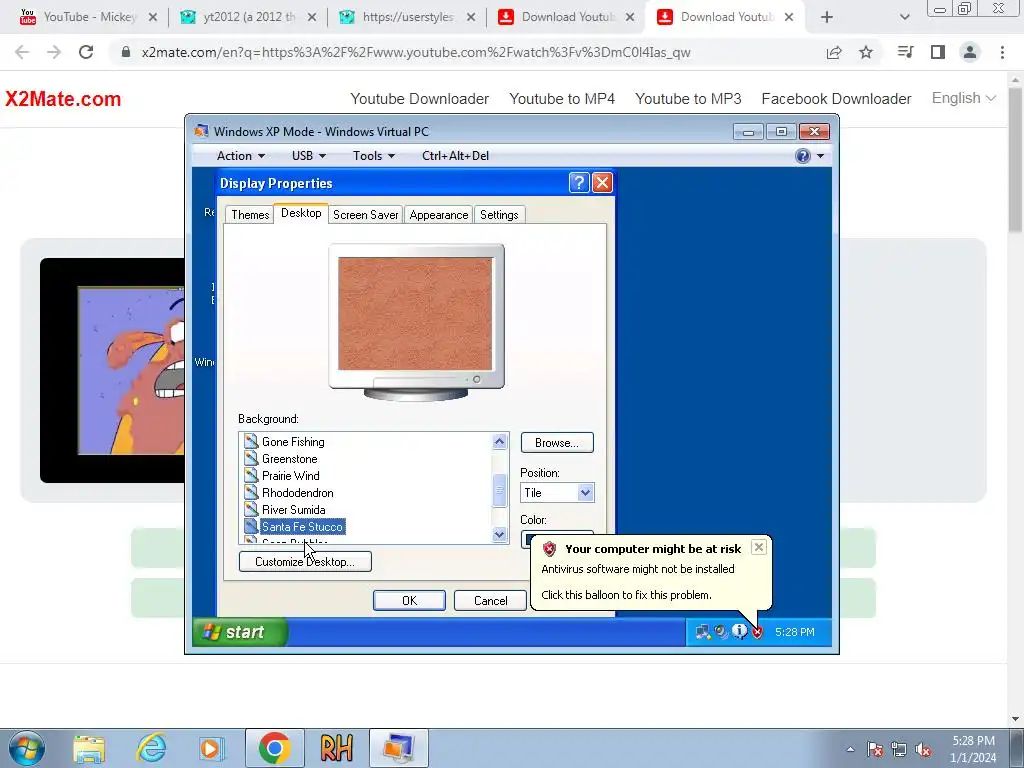Click XP tray network computers icon
Viewport: 1024px width, 768px height.
pyautogui.click(x=703, y=632)
